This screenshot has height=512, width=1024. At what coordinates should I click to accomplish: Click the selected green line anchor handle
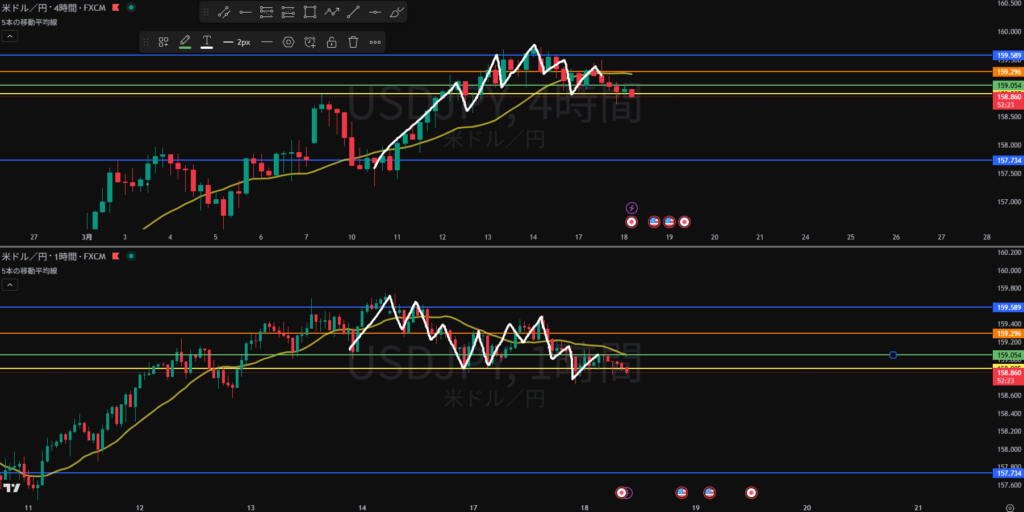(893, 355)
